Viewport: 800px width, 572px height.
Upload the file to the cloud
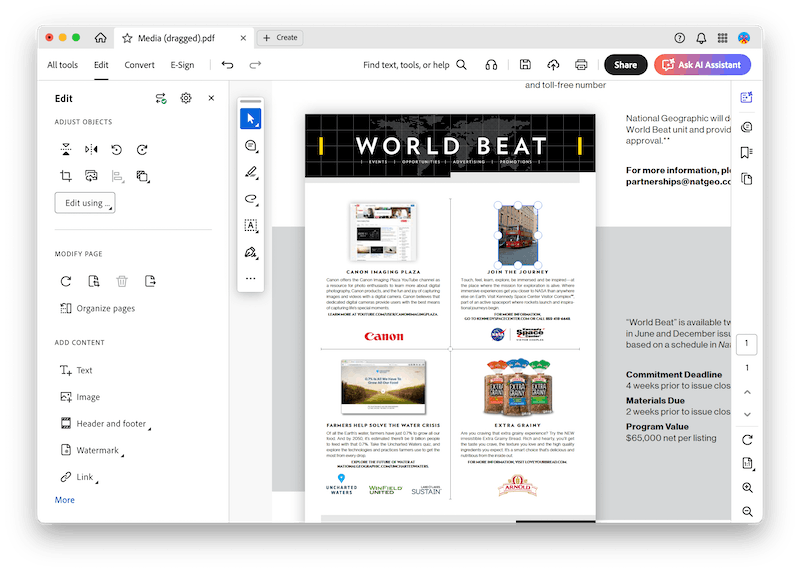(553, 64)
